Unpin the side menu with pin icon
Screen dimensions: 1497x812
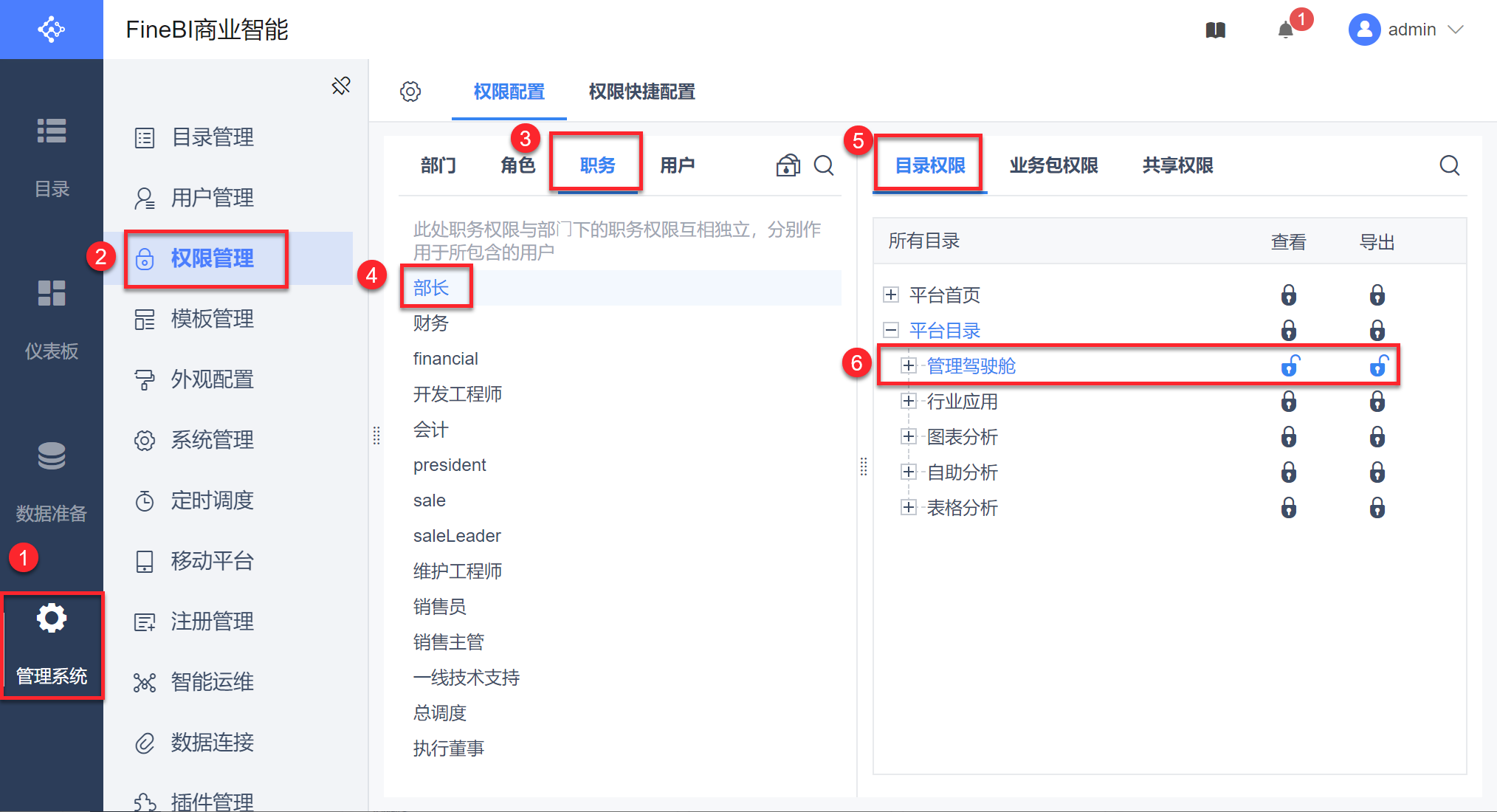click(x=341, y=86)
